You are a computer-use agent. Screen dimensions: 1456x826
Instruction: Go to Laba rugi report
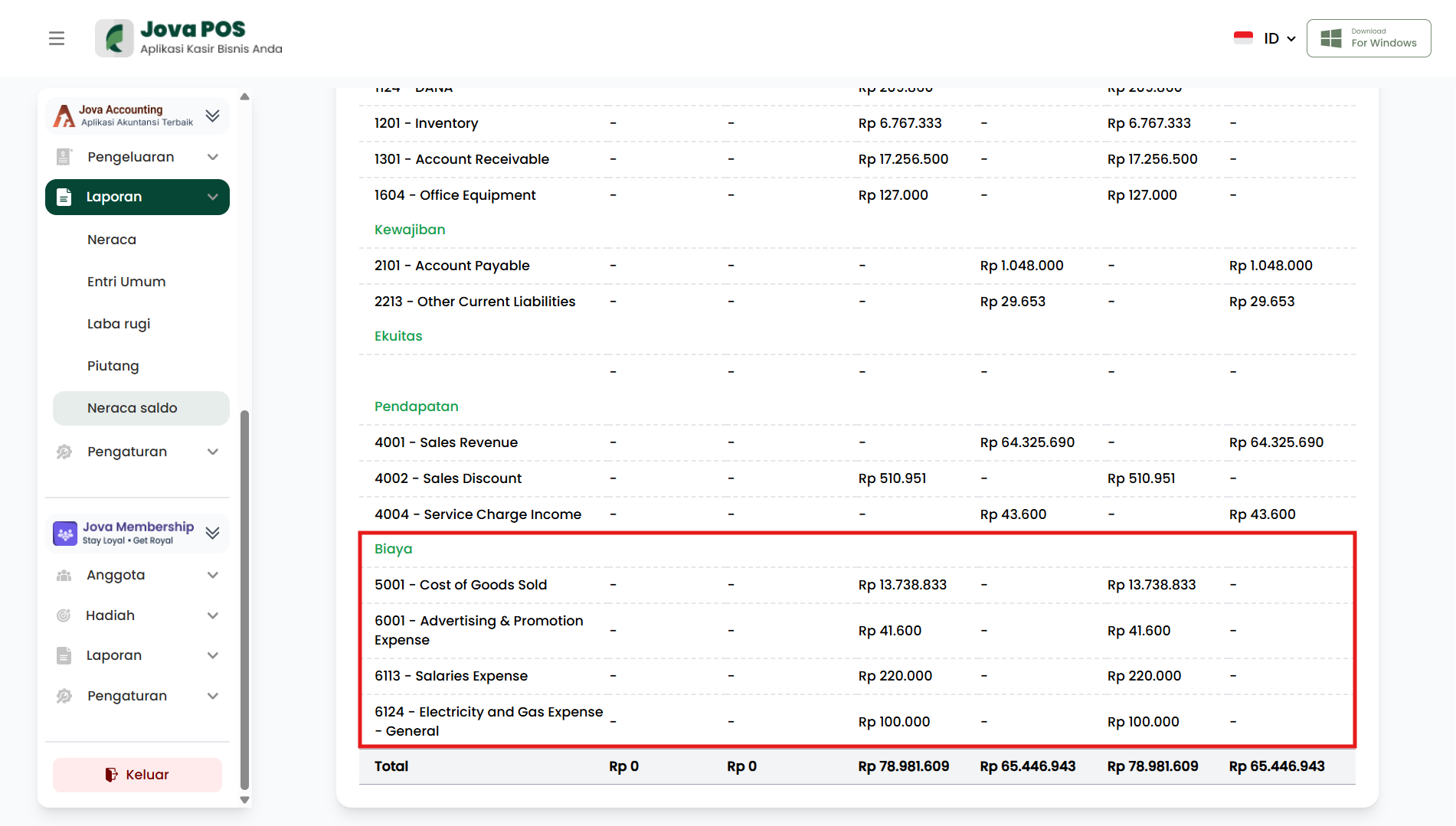(x=119, y=324)
